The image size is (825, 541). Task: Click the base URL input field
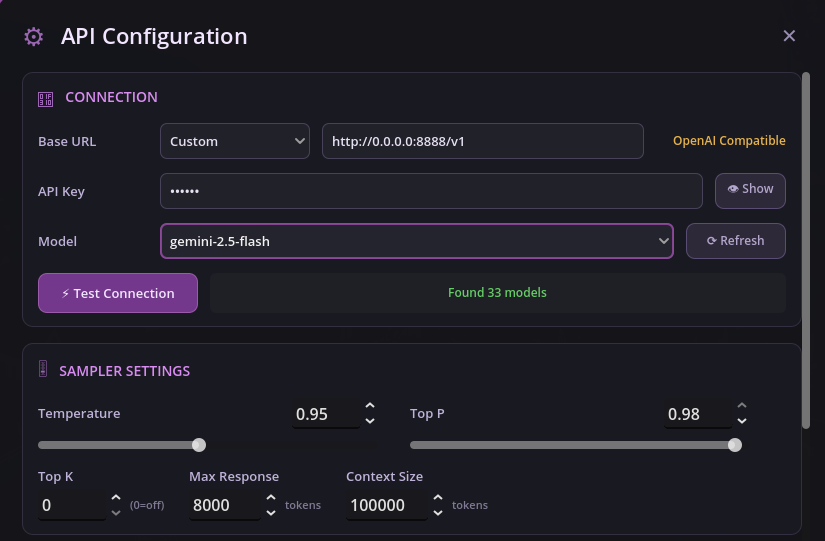482,141
